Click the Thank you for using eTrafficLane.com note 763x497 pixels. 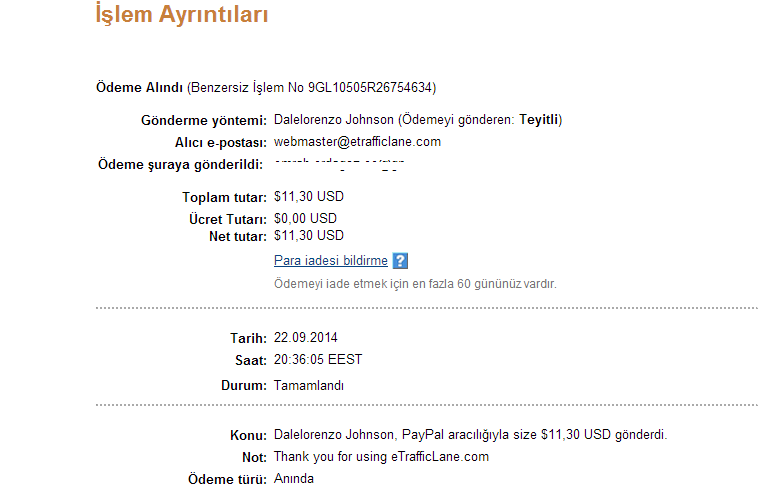[x=382, y=457]
